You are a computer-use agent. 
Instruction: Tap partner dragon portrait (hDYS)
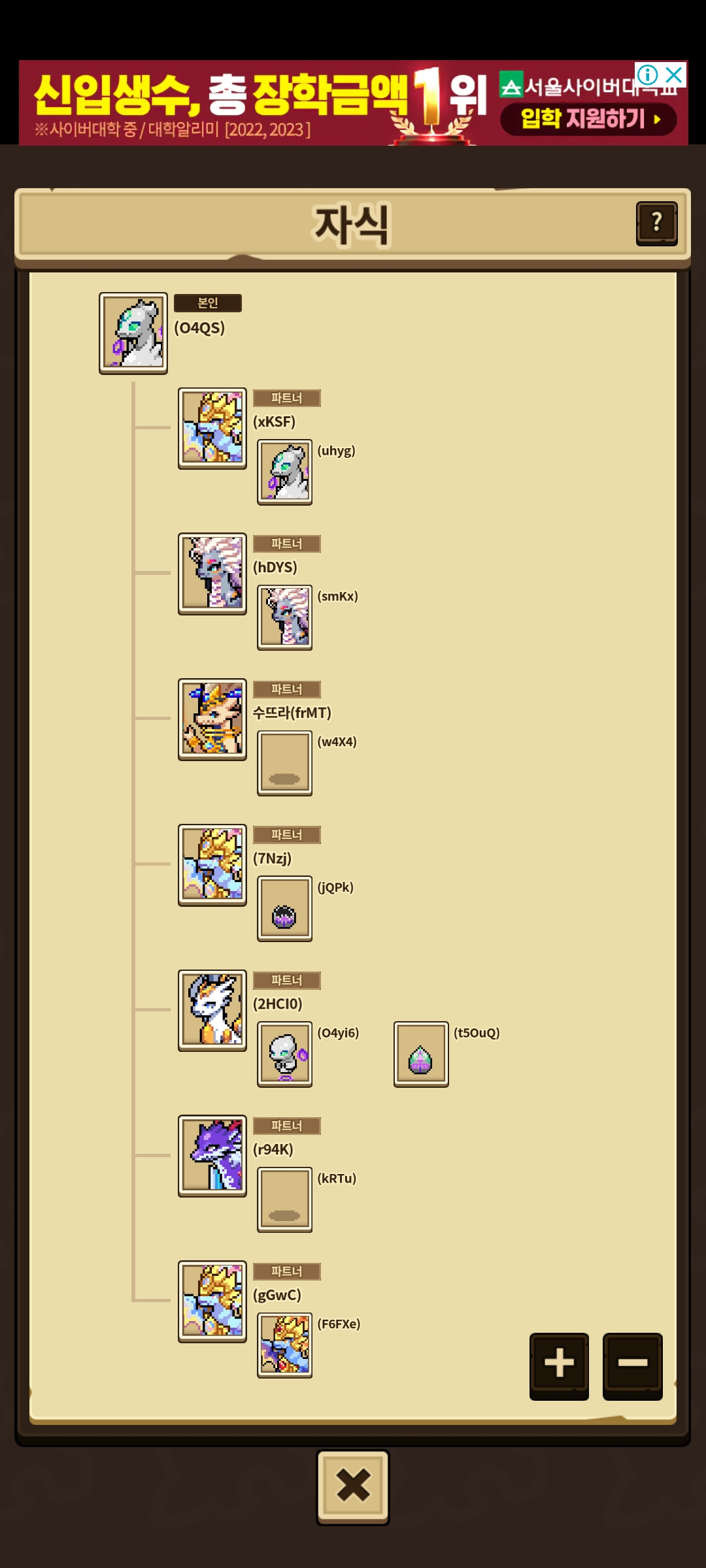point(212,574)
